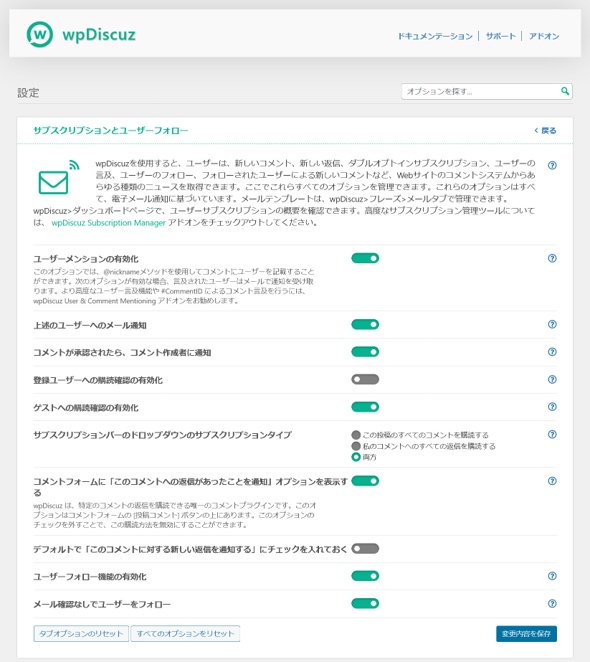Viewport: 590px width, 662px height.
Task: Open help for ゲストへの購読確認の有効化
Action: click(552, 407)
